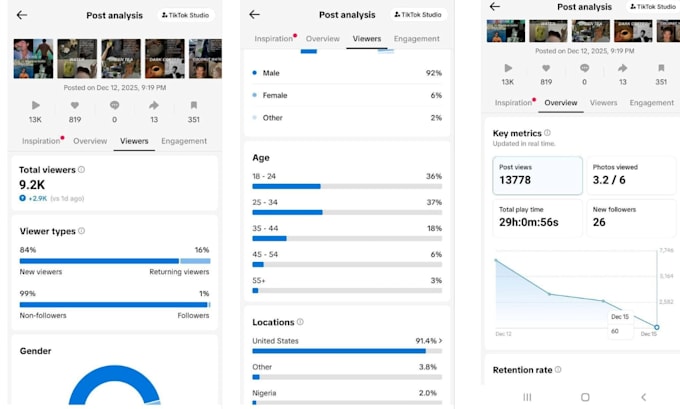Tap Android home navigation button
The width and height of the screenshot is (680, 409).
coord(585,397)
